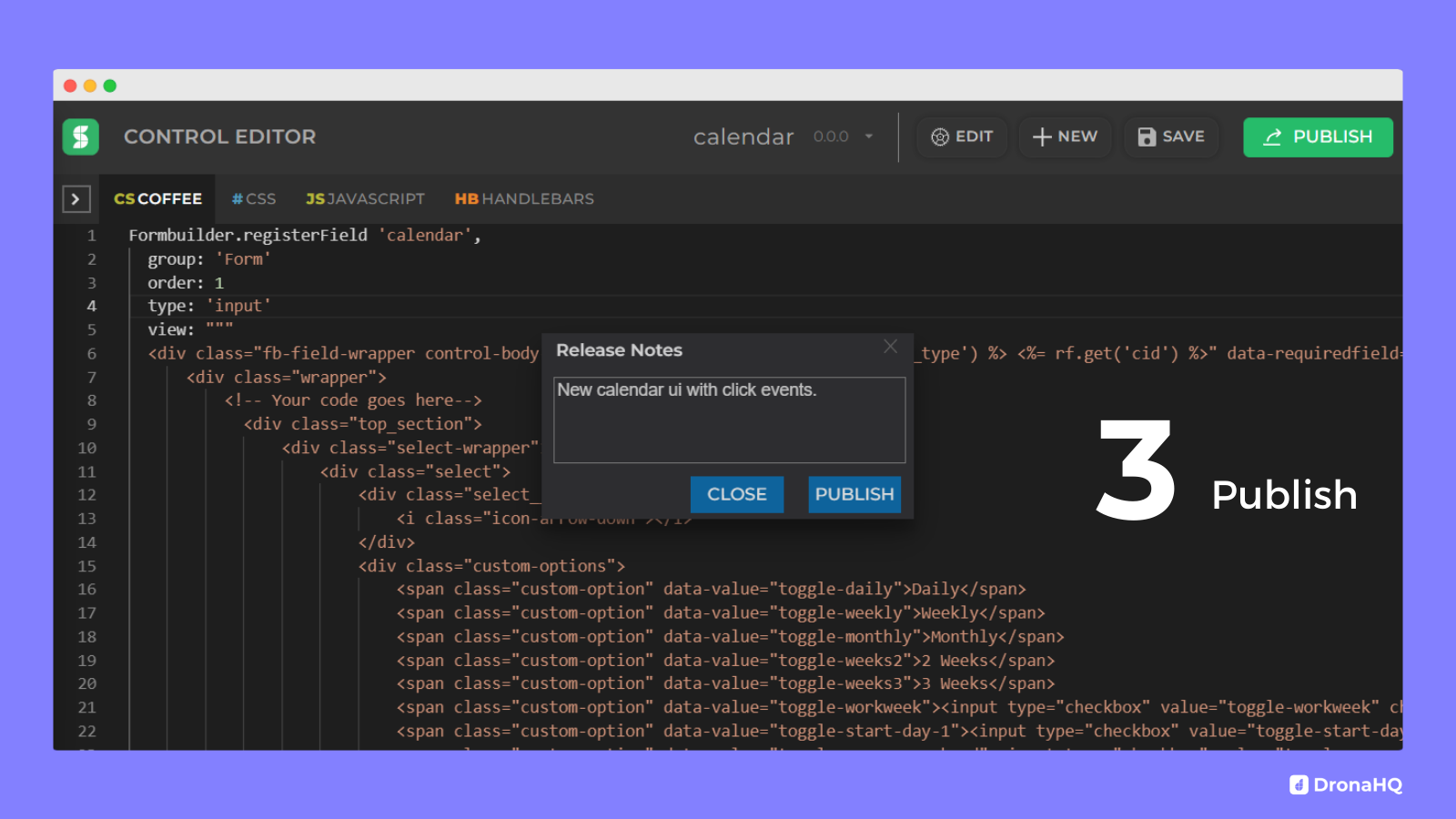Click the CONTROL EDITOR title text
The height and width of the screenshot is (819, 1456).
point(220,136)
